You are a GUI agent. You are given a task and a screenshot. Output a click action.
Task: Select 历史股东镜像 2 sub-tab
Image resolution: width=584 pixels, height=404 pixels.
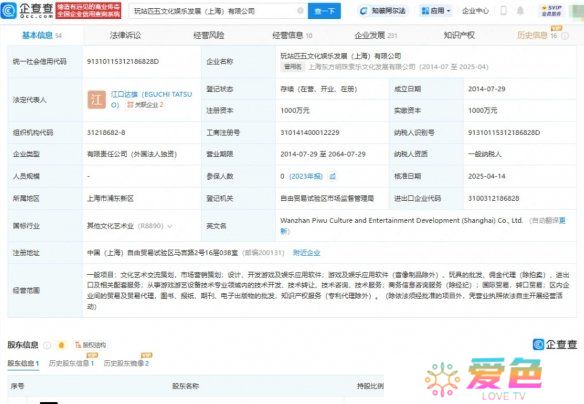click(126, 363)
